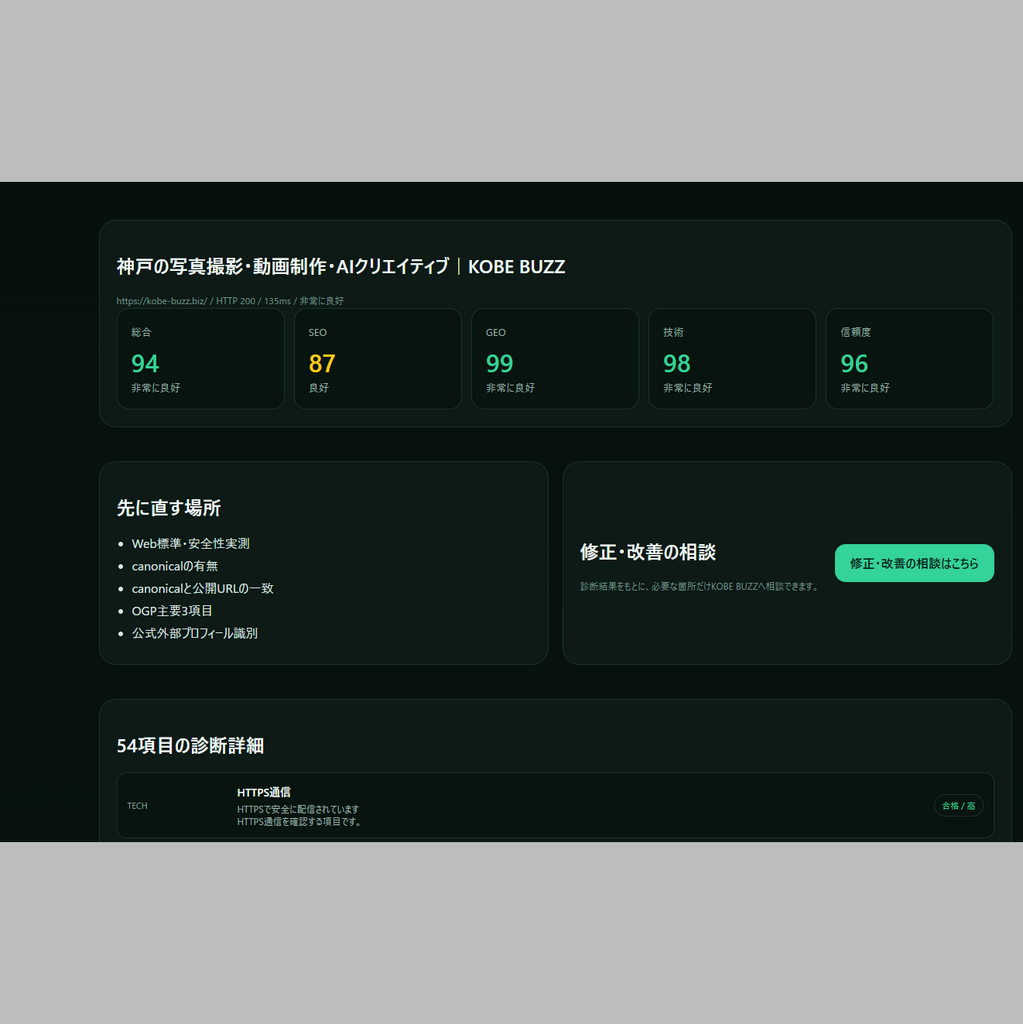Open the 信頼度 score card showing 96

point(909,359)
